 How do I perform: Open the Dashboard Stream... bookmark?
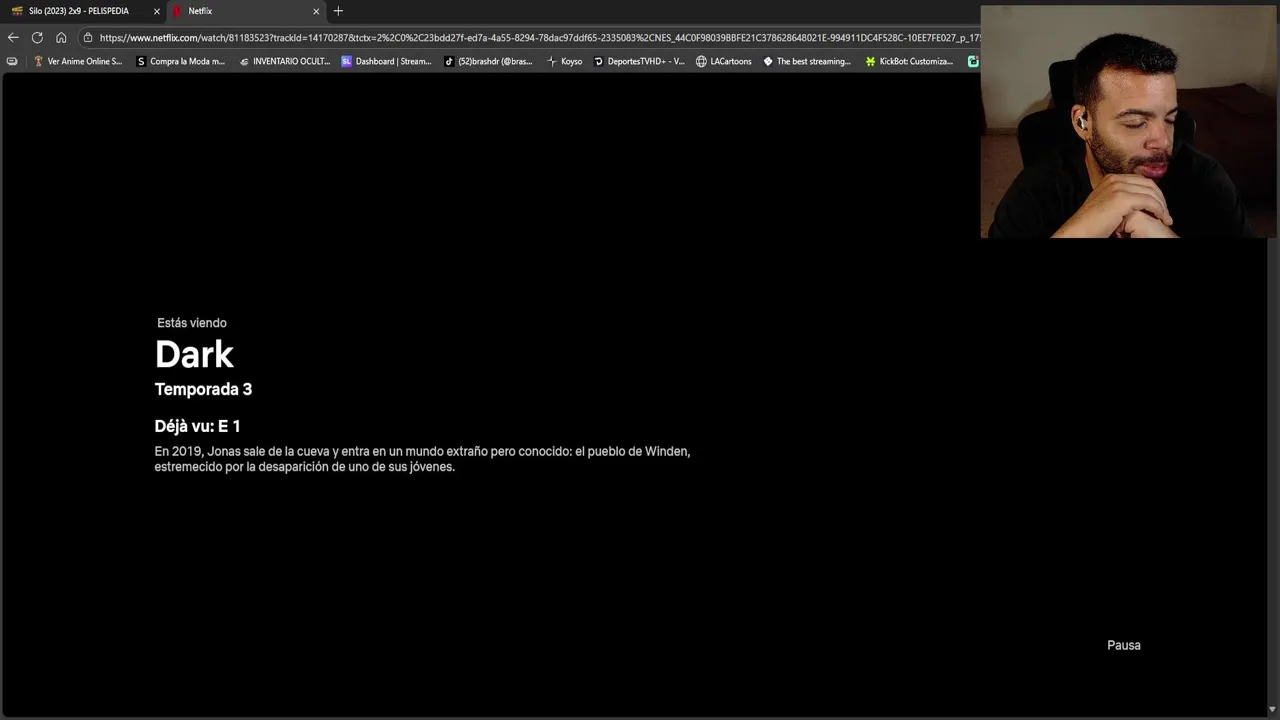click(x=387, y=61)
